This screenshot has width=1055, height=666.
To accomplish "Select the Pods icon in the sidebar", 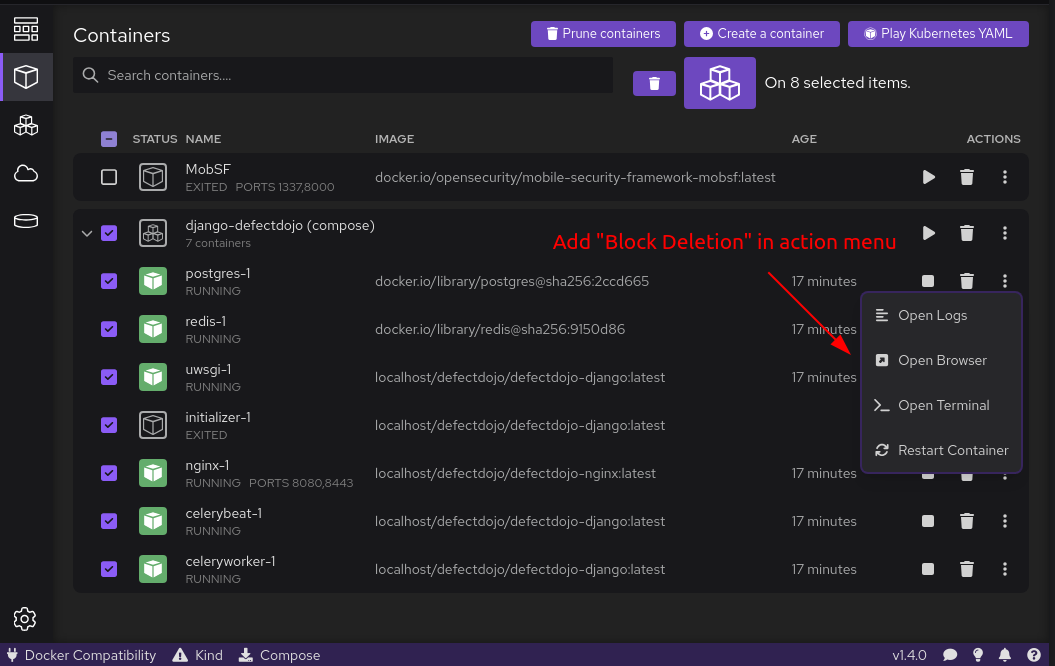I will click(x=26, y=125).
